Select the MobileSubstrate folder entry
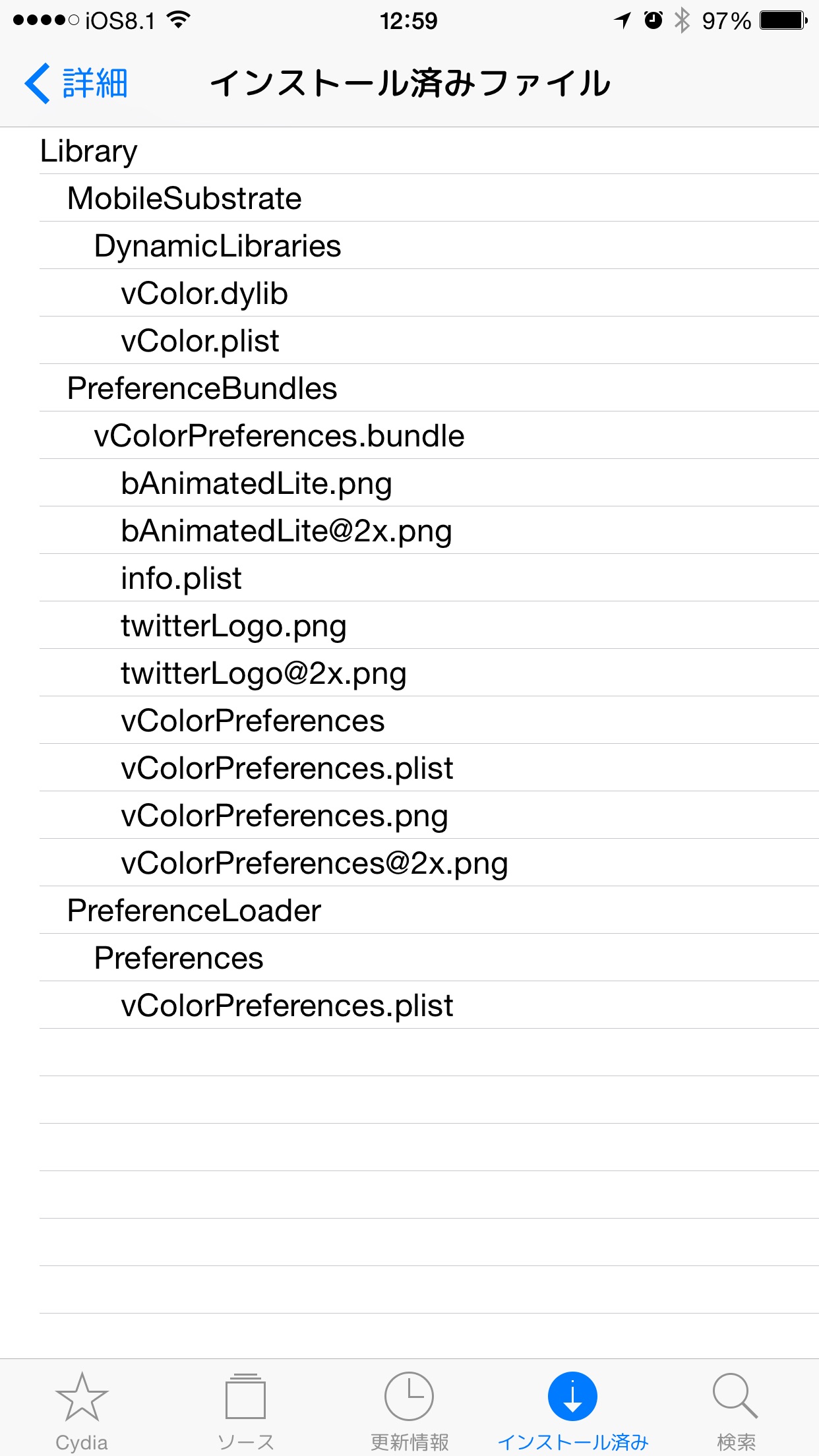The image size is (819, 1456). 429,198
